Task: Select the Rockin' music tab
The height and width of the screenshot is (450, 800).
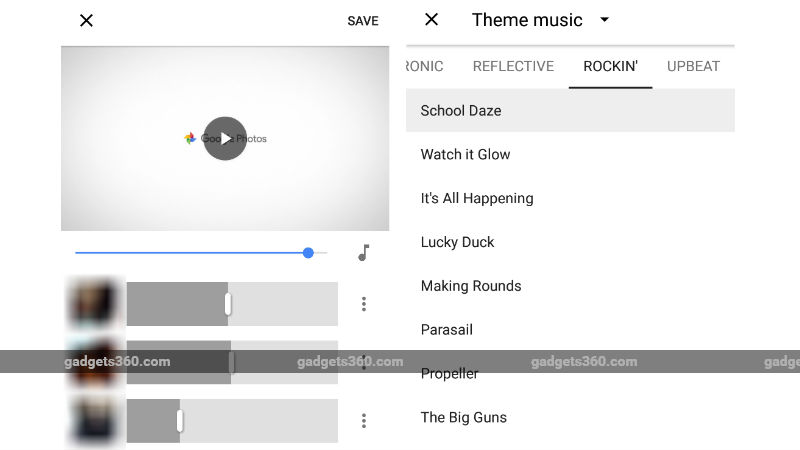Action: pyautogui.click(x=610, y=67)
